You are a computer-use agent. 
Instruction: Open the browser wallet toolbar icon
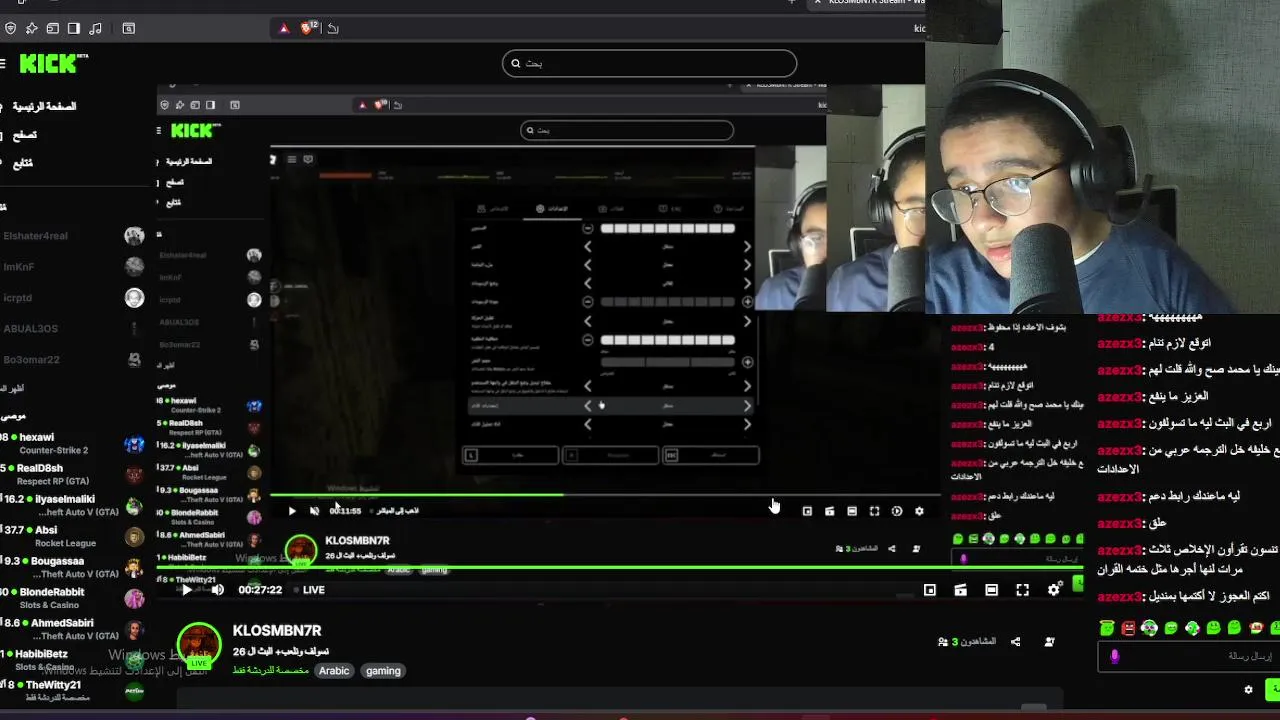point(53,28)
